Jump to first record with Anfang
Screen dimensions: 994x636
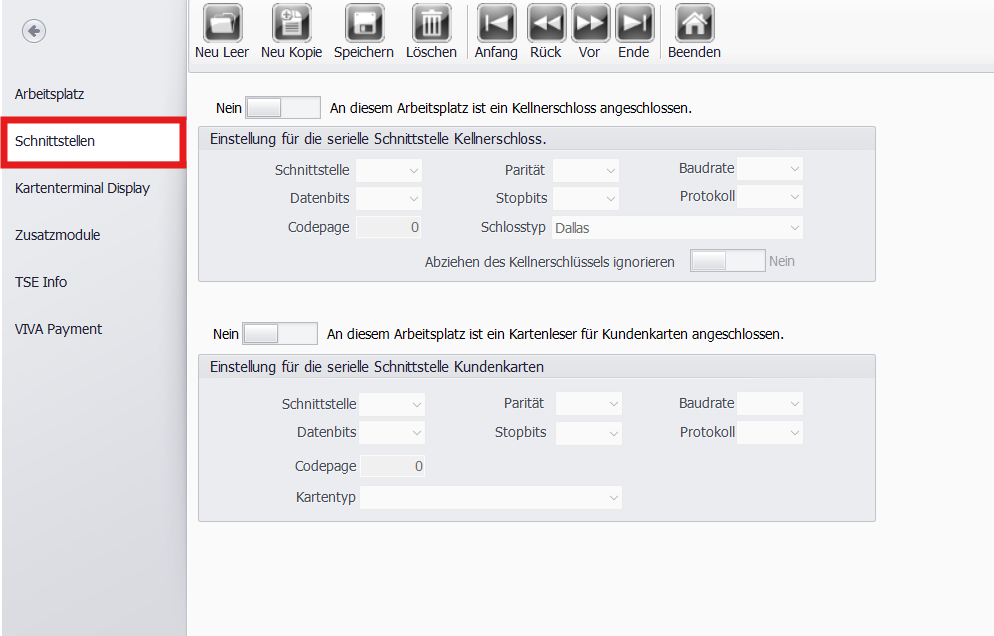coord(496,23)
